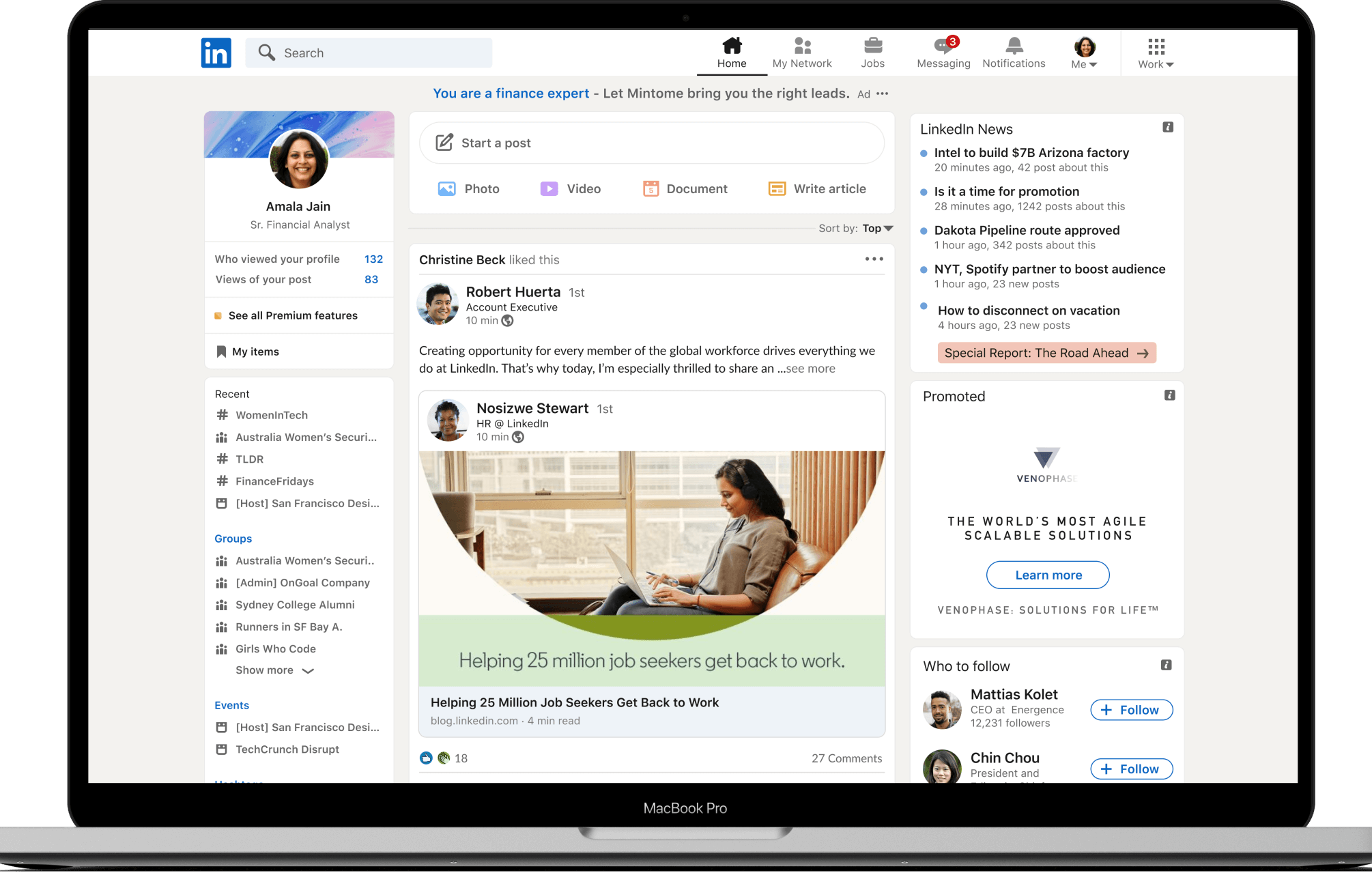Image resolution: width=1372 pixels, height=873 pixels.
Task: View the 18 reactions on the post
Action: (x=444, y=758)
